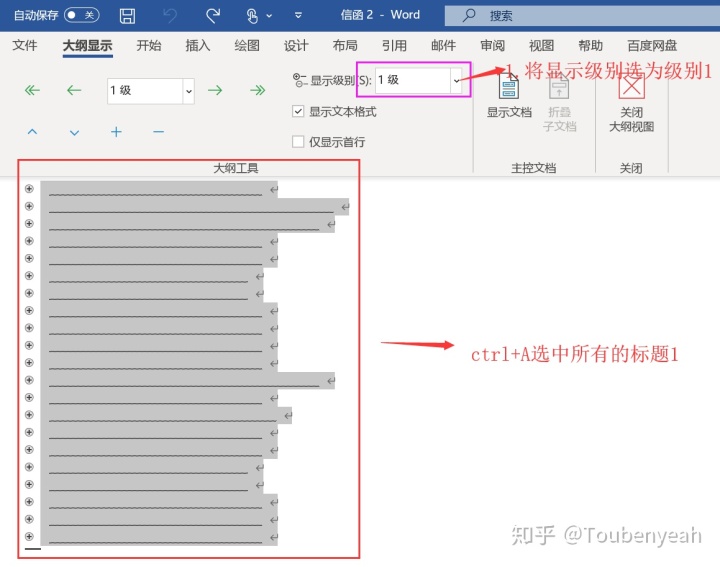The height and width of the screenshot is (567, 720).
Task: Click the expand symbol of the last outline heading
Action: [x=29, y=536]
